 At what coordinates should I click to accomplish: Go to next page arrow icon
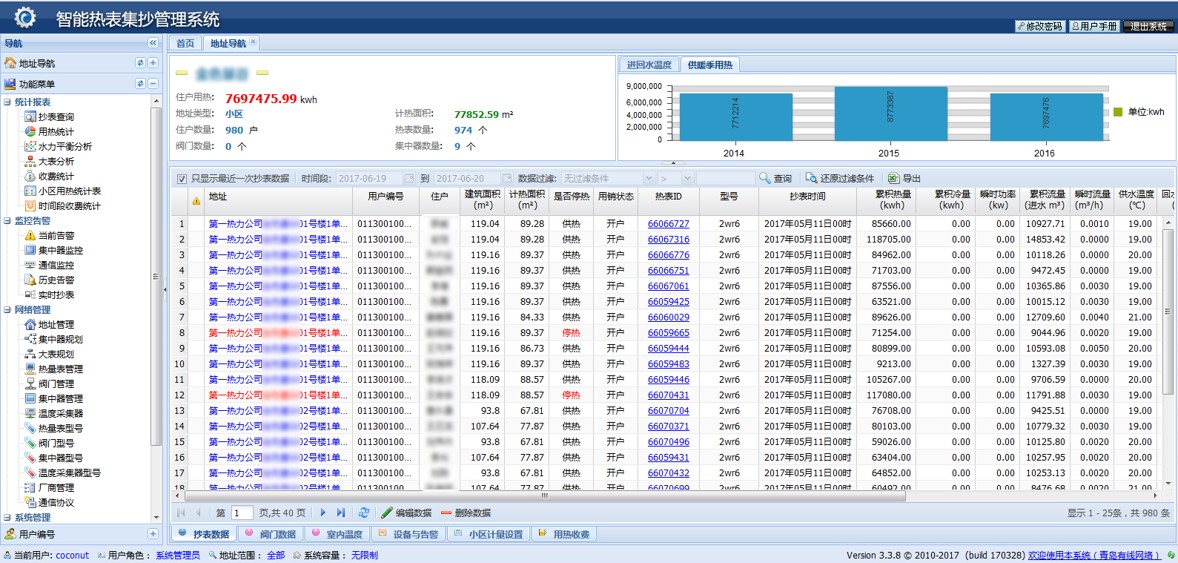point(323,513)
